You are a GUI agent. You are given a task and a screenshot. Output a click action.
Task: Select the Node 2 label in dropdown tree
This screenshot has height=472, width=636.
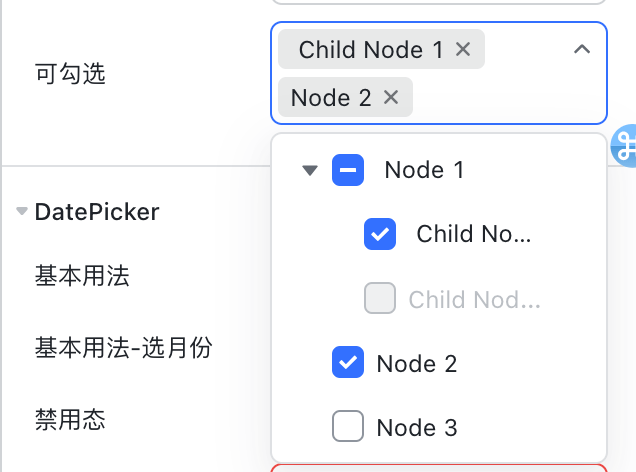417,363
